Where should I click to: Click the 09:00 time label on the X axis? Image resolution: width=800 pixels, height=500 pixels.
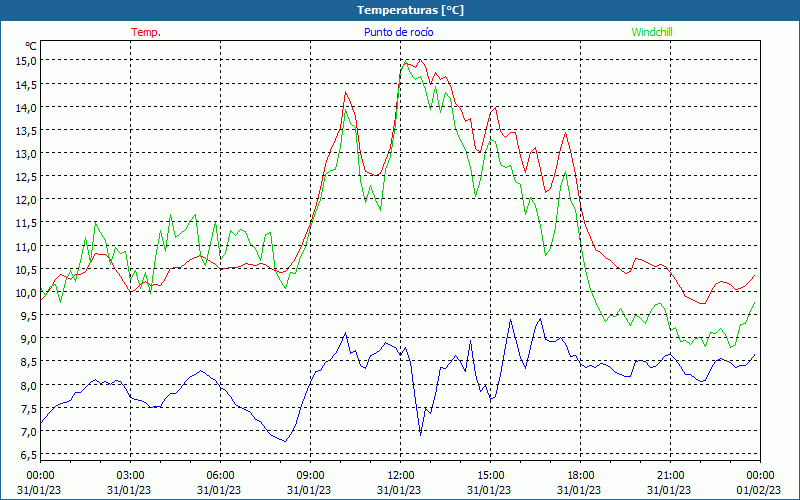310,475
